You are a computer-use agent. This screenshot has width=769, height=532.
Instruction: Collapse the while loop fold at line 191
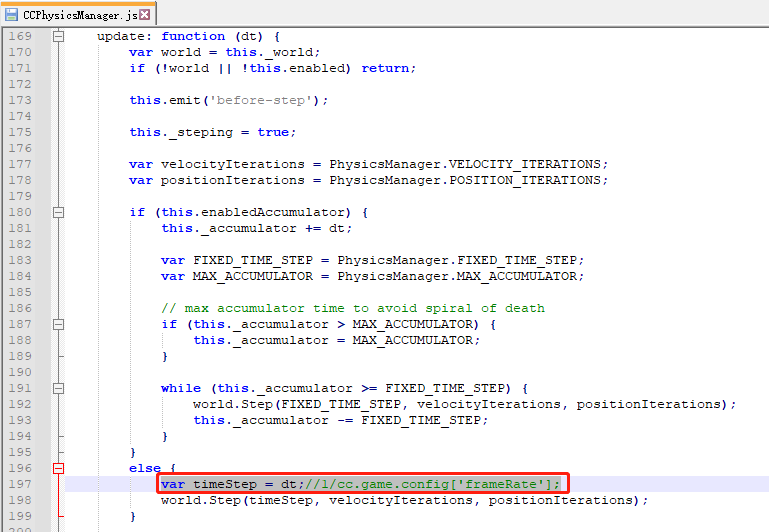coord(58,388)
